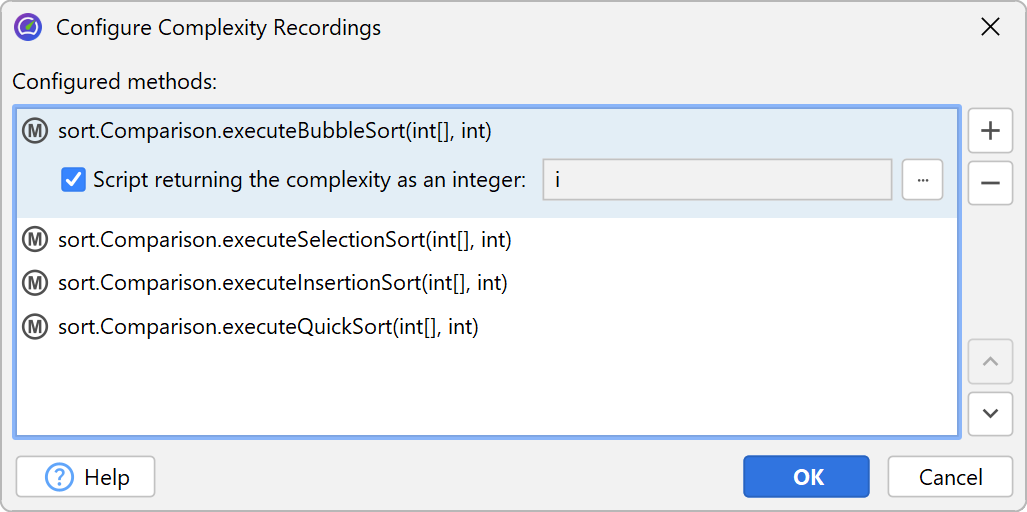
Task: Close the Configure Complexity Recordings dialog
Action: (x=990, y=27)
